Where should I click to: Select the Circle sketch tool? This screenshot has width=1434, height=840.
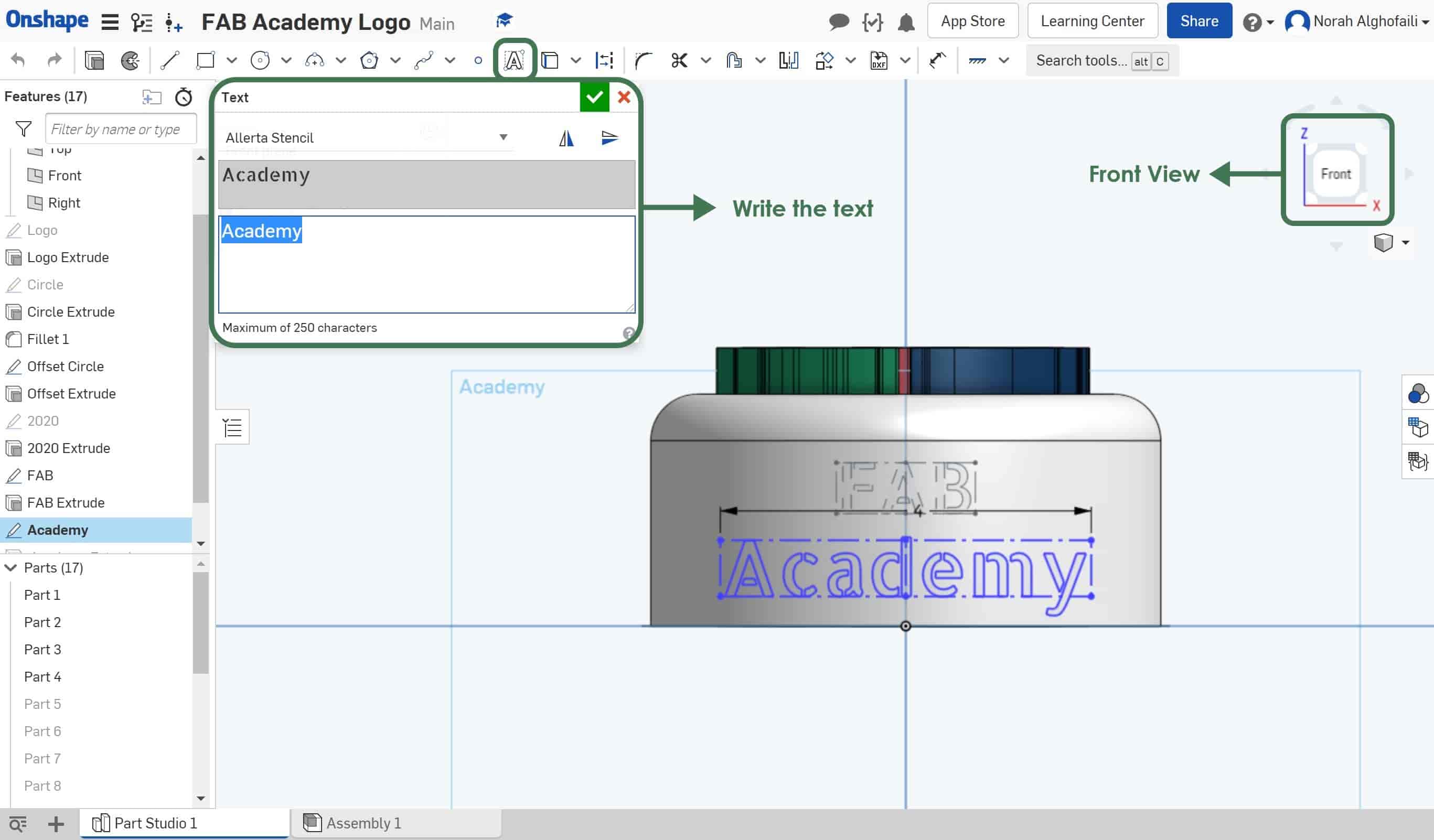point(260,60)
